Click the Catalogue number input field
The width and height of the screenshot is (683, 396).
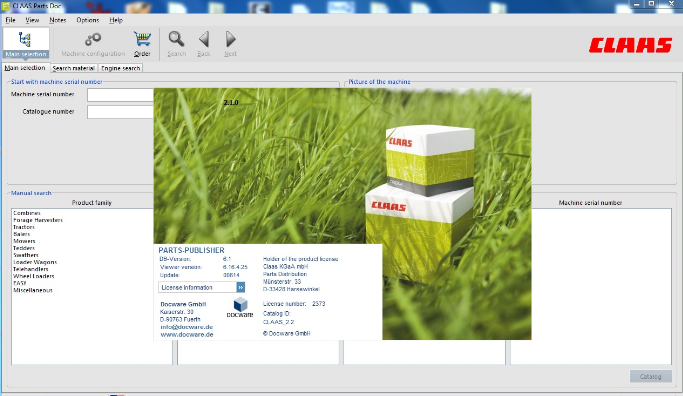pos(121,112)
